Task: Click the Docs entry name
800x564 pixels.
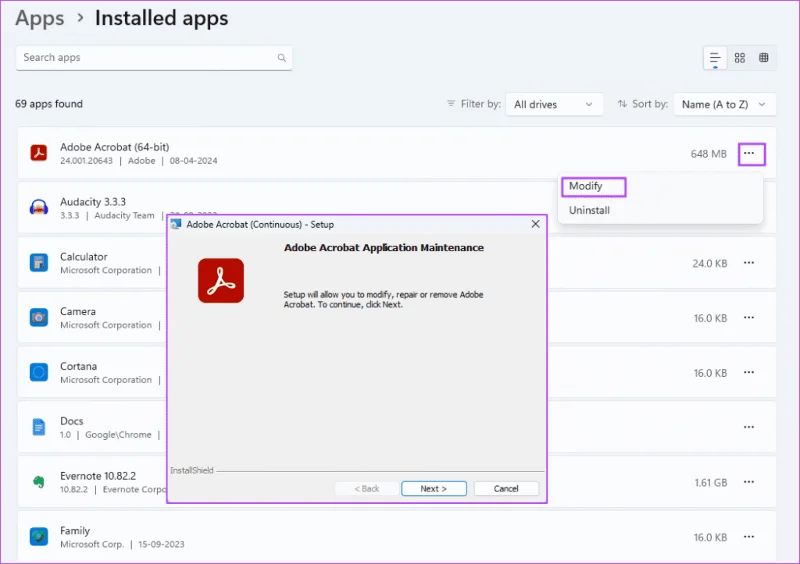Action: pyautogui.click(x=71, y=421)
